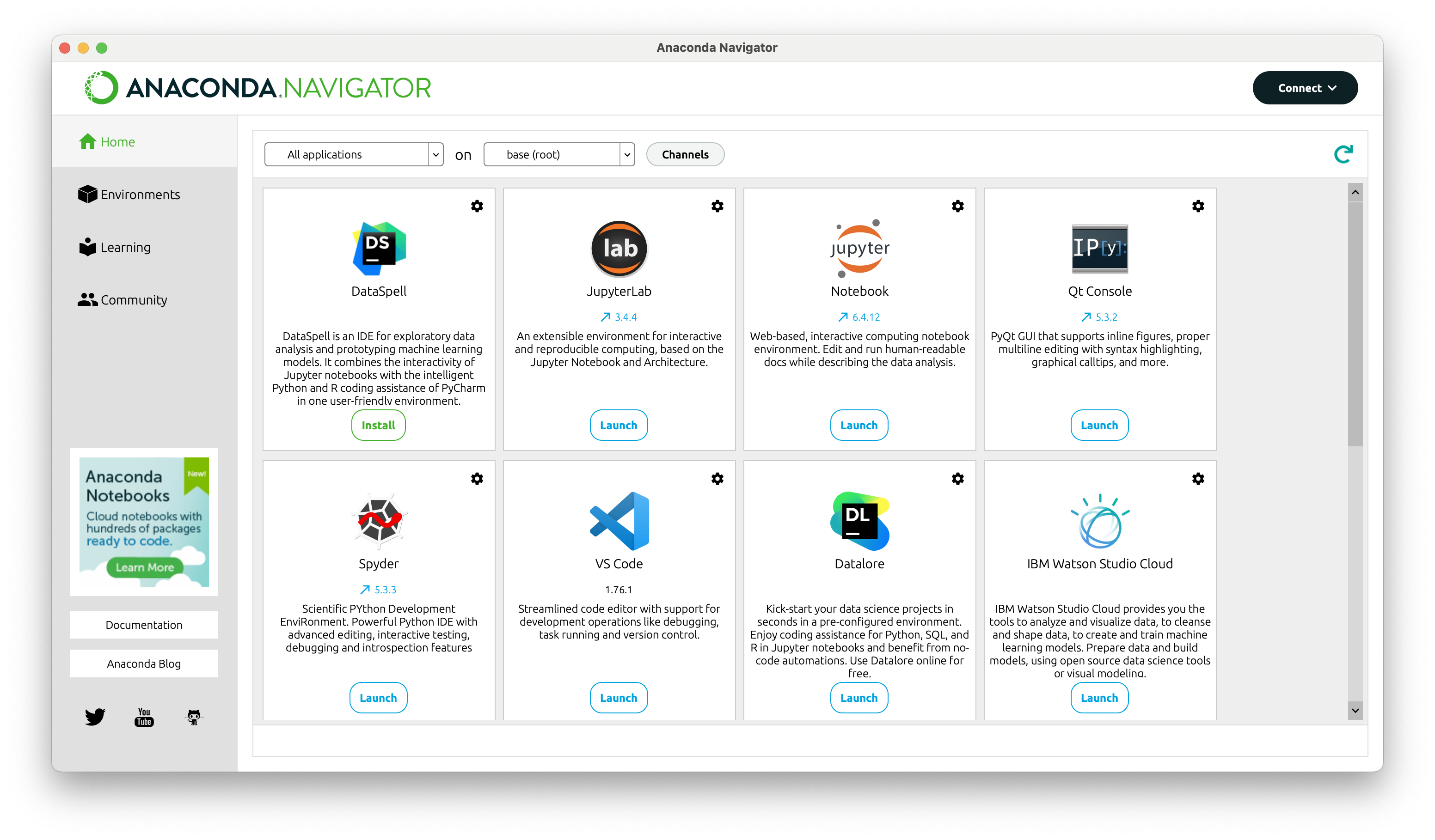The width and height of the screenshot is (1435, 840).
Task: Go to the Learning section
Action: pyautogui.click(x=125, y=248)
